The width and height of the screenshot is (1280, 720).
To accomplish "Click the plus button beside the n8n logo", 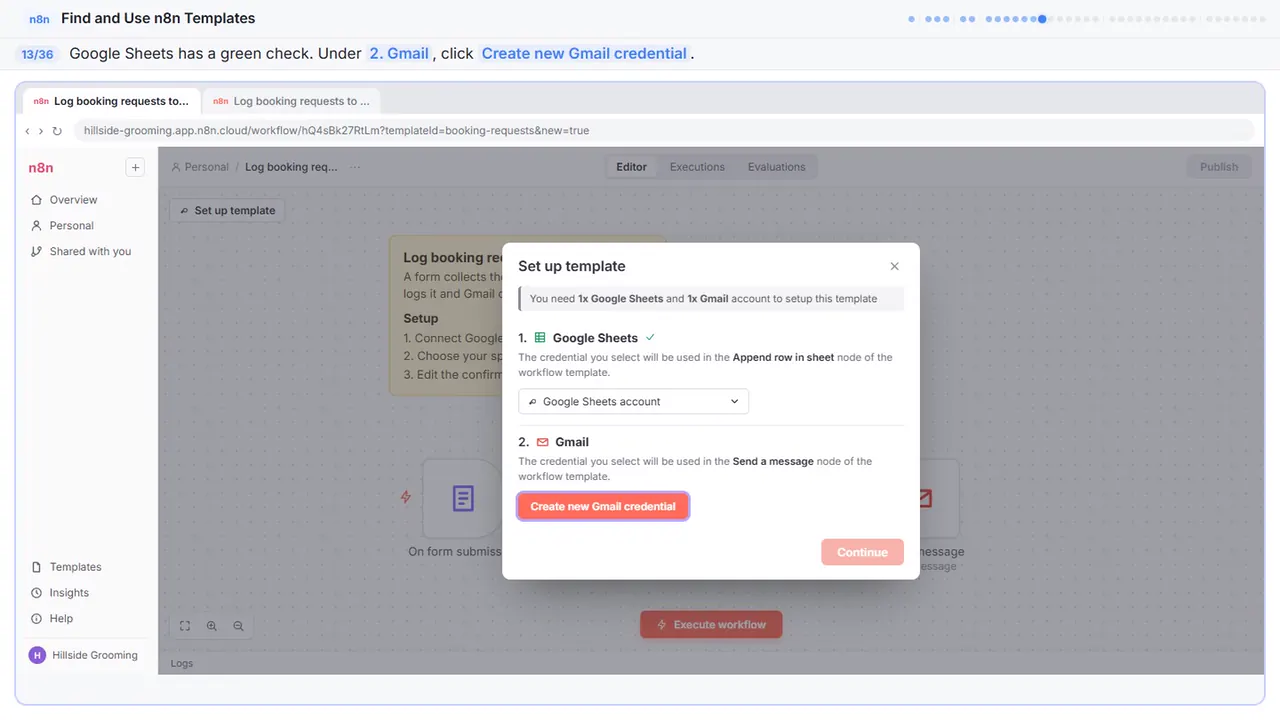I will [135, 167].
